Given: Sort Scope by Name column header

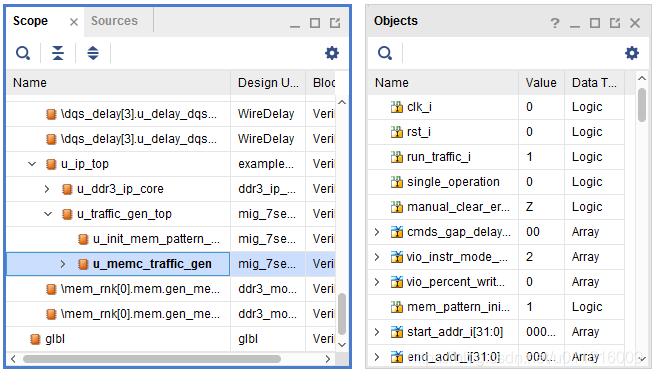Looking at the screenshot, I should pyautogui.click(x=118, y=82).
